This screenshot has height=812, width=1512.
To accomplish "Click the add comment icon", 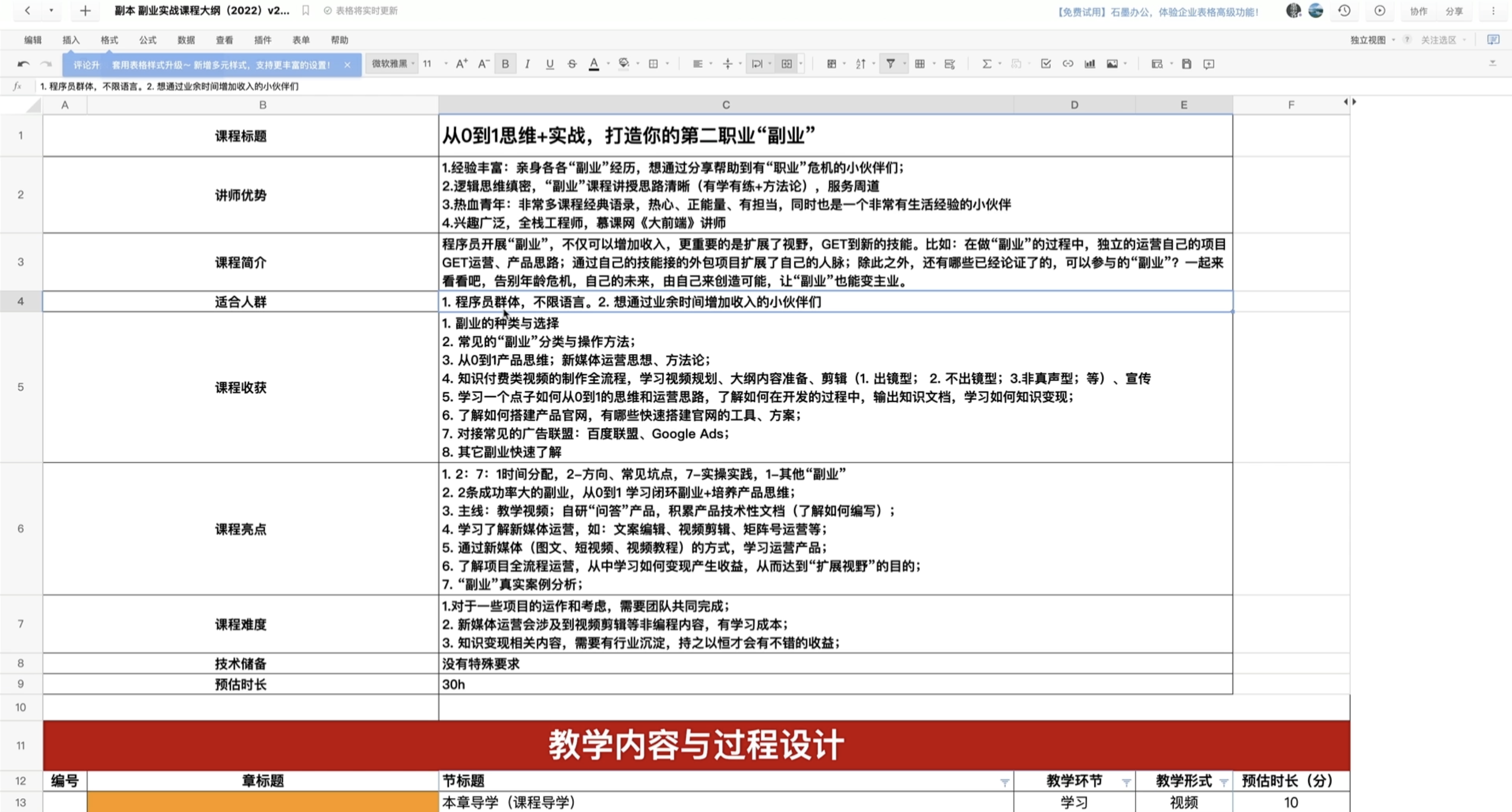I will [x=1209, y=64].
